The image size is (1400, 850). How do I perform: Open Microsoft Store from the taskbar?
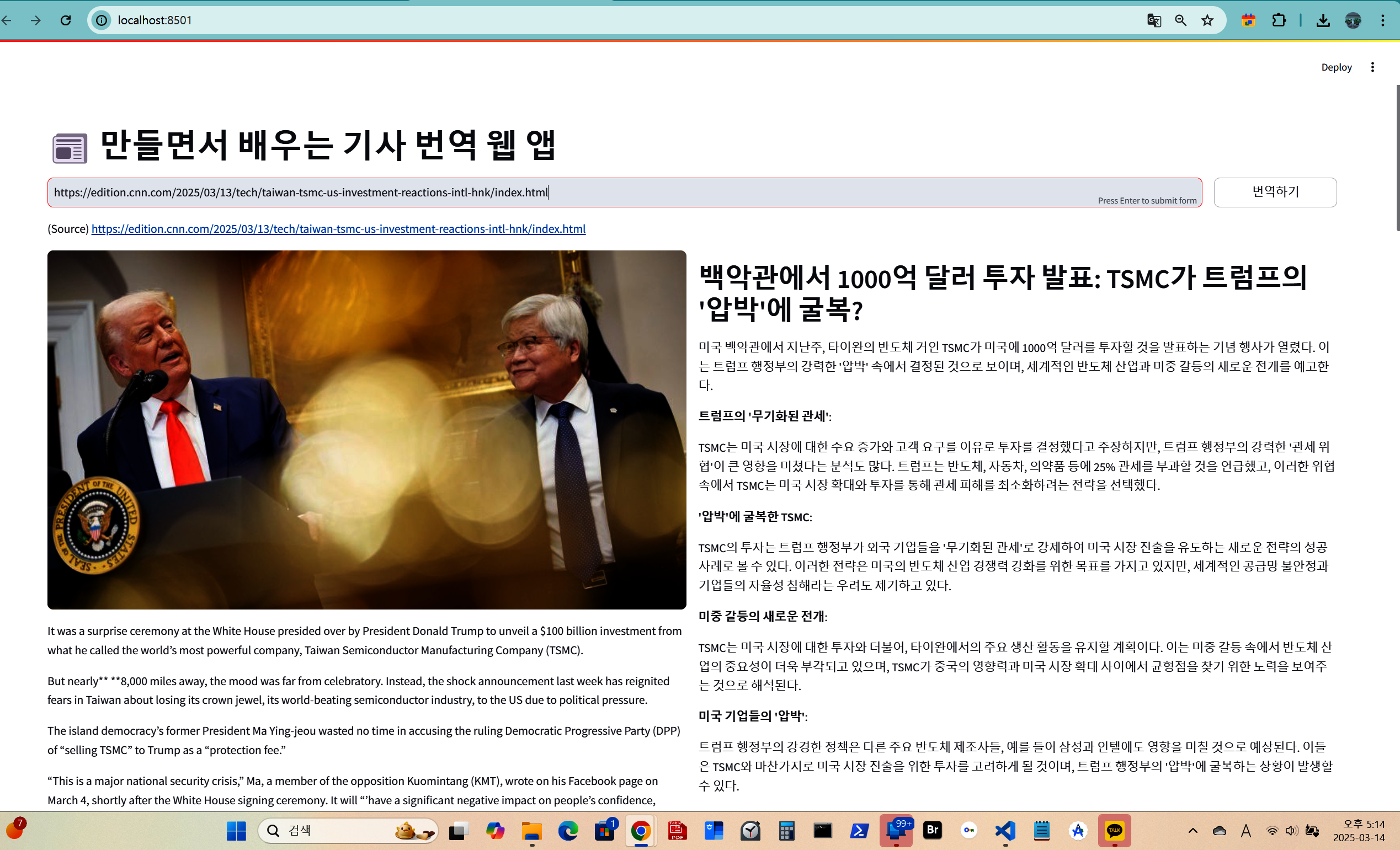pyautogui.click(x=605, y=831)
